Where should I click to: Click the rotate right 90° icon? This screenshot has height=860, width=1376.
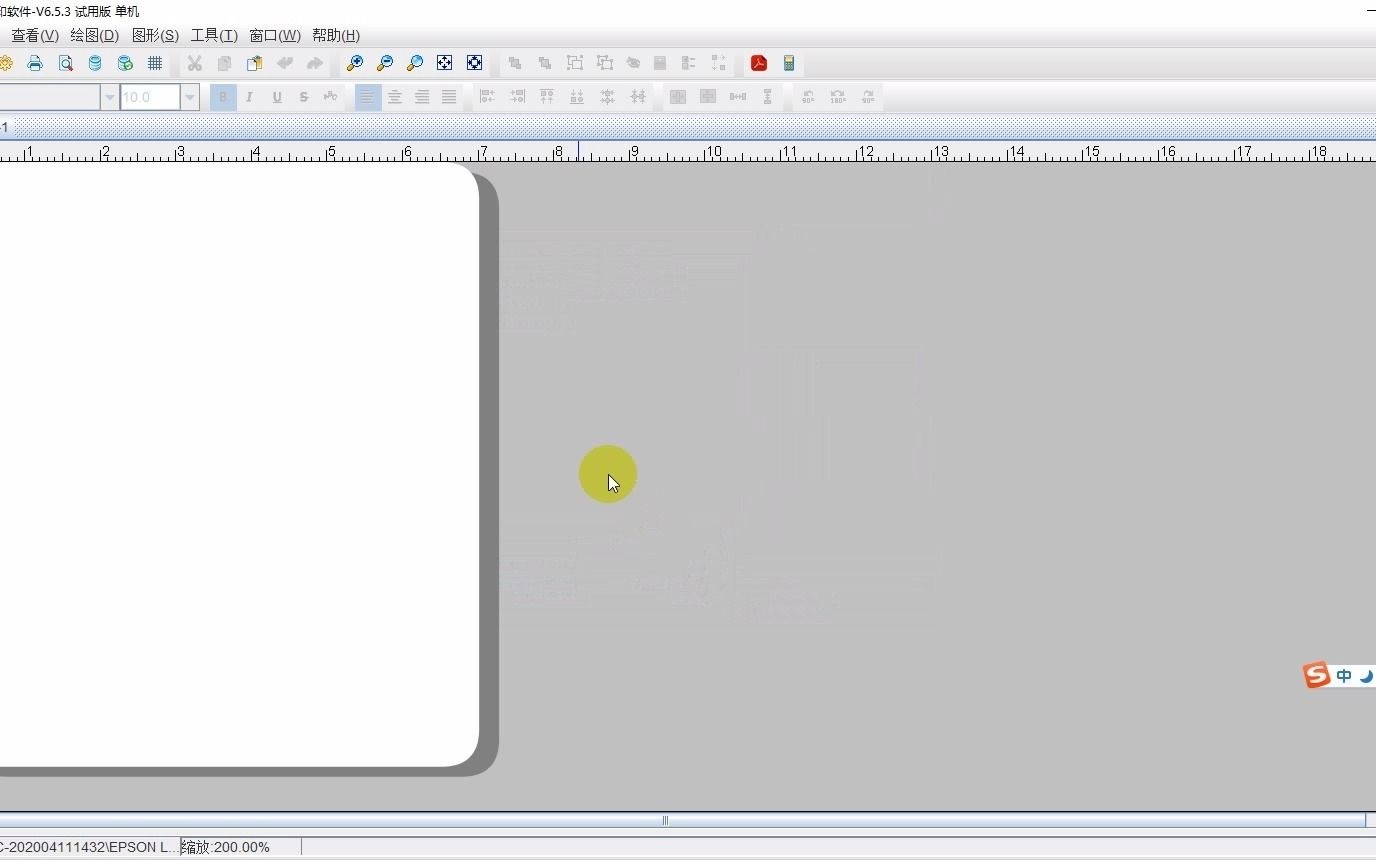pyautogui.click(x=868, y=97)
